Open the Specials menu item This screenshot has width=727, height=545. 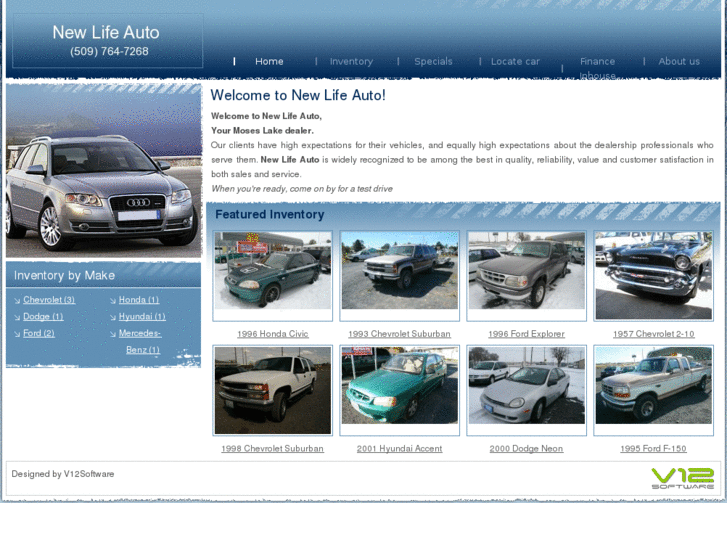[x=433, y=61]
